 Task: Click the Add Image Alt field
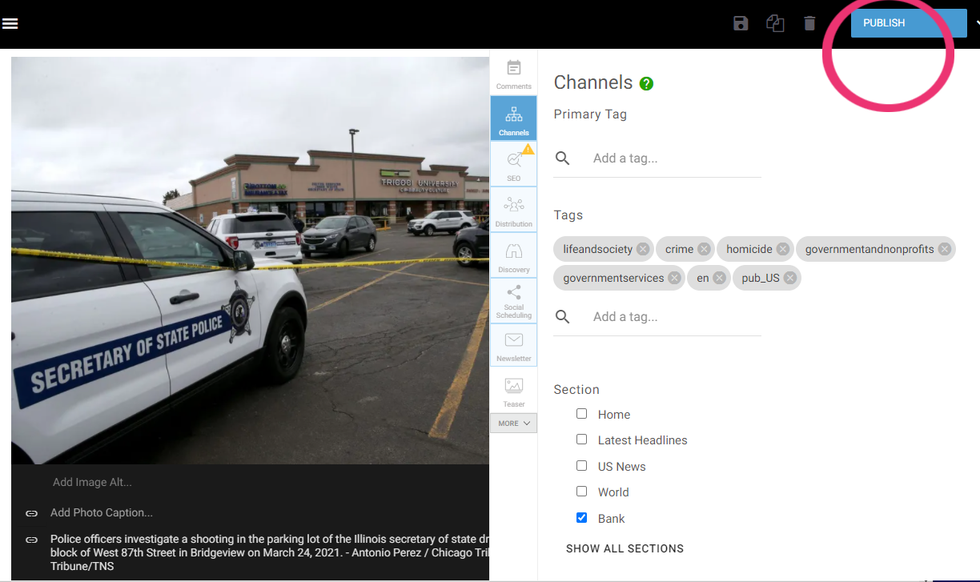coord(92,482)
